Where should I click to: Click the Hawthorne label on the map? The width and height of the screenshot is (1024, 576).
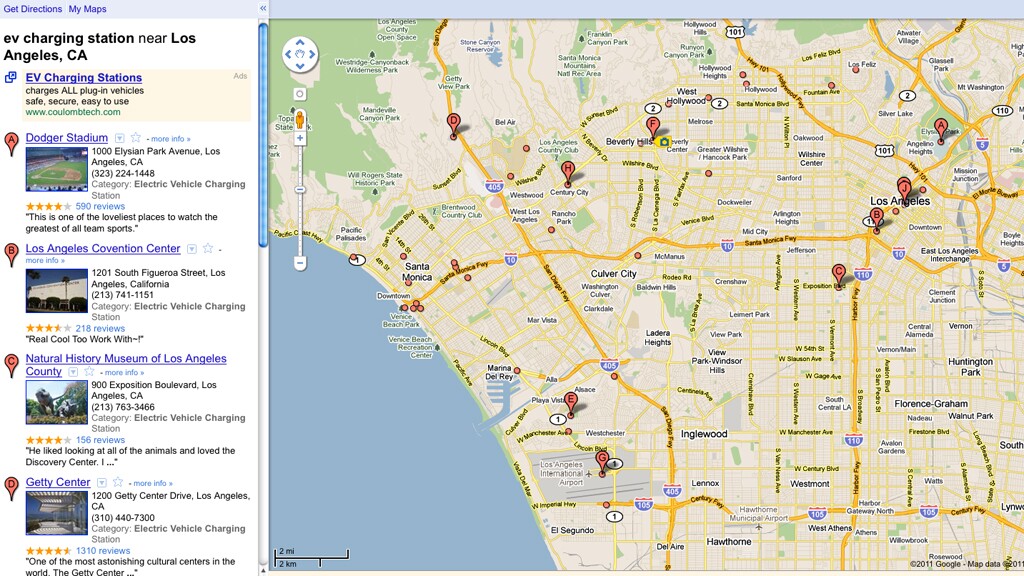[x=729, y=541]
